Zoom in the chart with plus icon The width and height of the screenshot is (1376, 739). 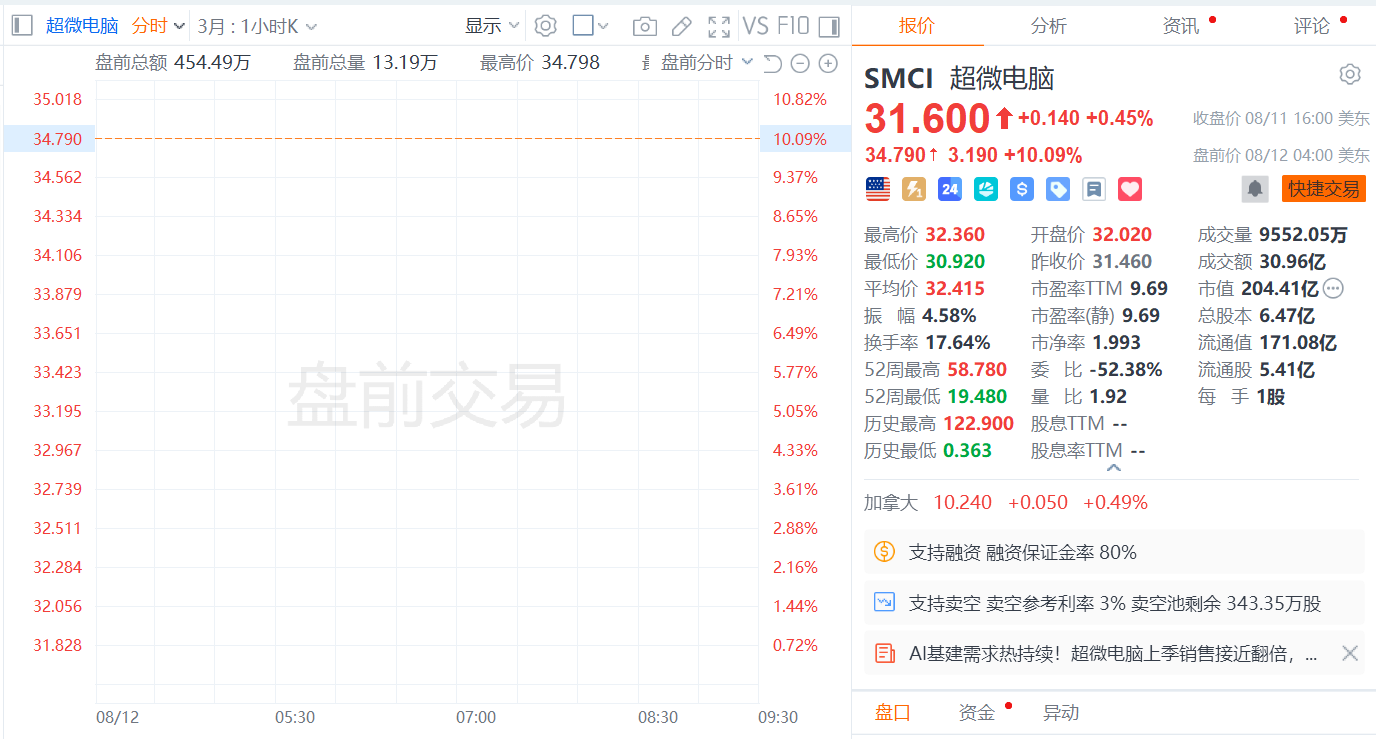[828, 63]
